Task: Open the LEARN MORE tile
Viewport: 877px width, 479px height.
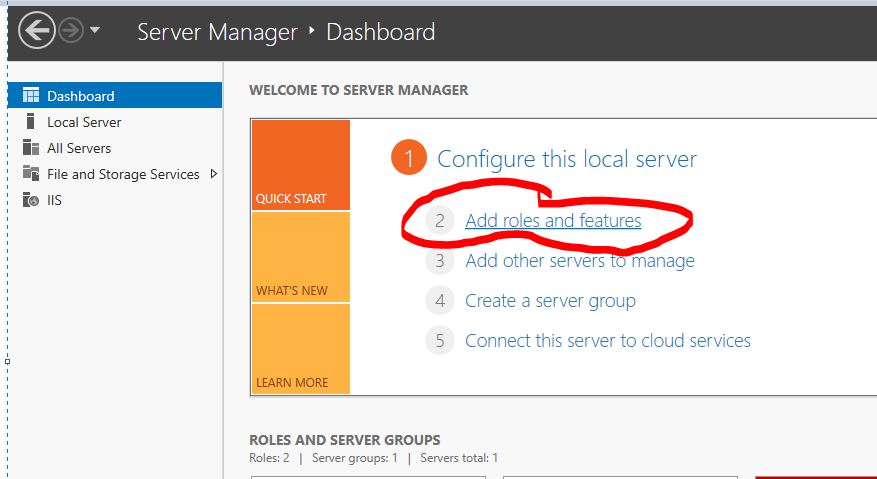Action: (300, 349)
